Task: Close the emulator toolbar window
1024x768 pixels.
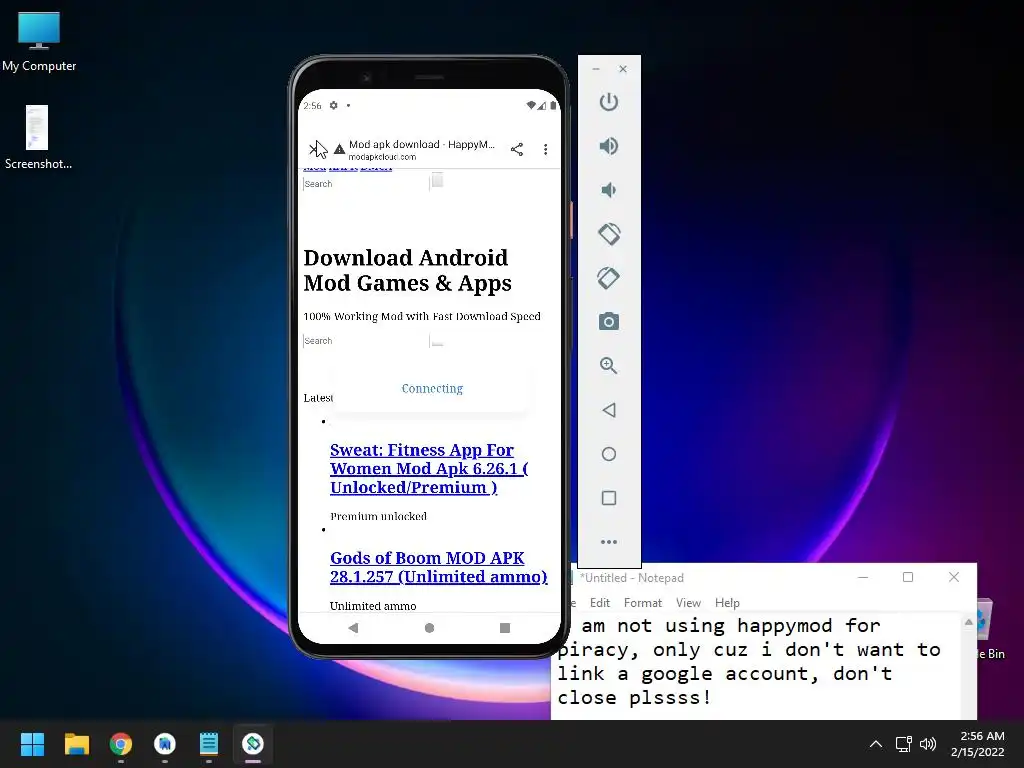Action: click(623, 69)
